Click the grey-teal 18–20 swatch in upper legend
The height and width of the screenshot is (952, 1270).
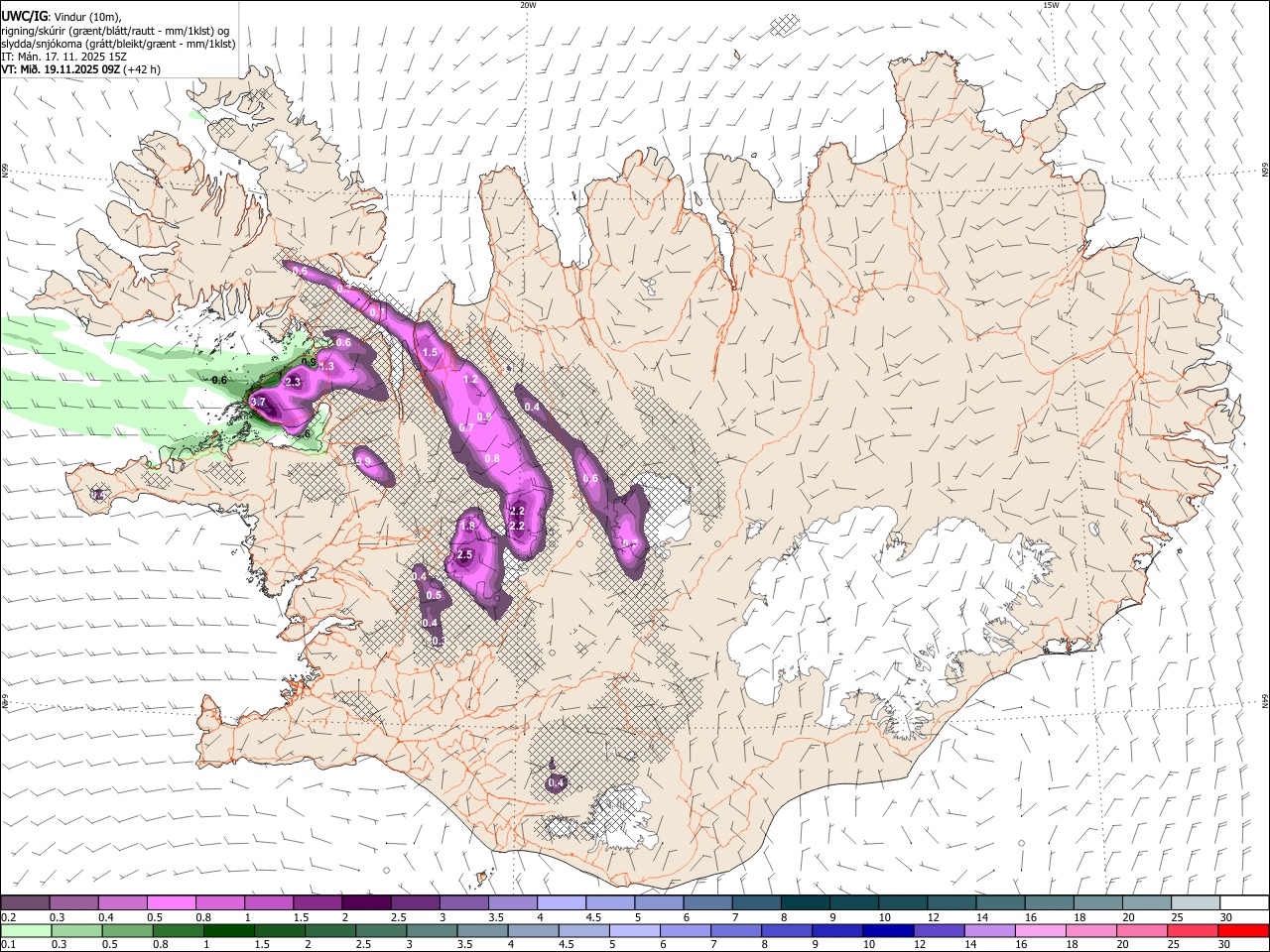tap(1097, 903)
